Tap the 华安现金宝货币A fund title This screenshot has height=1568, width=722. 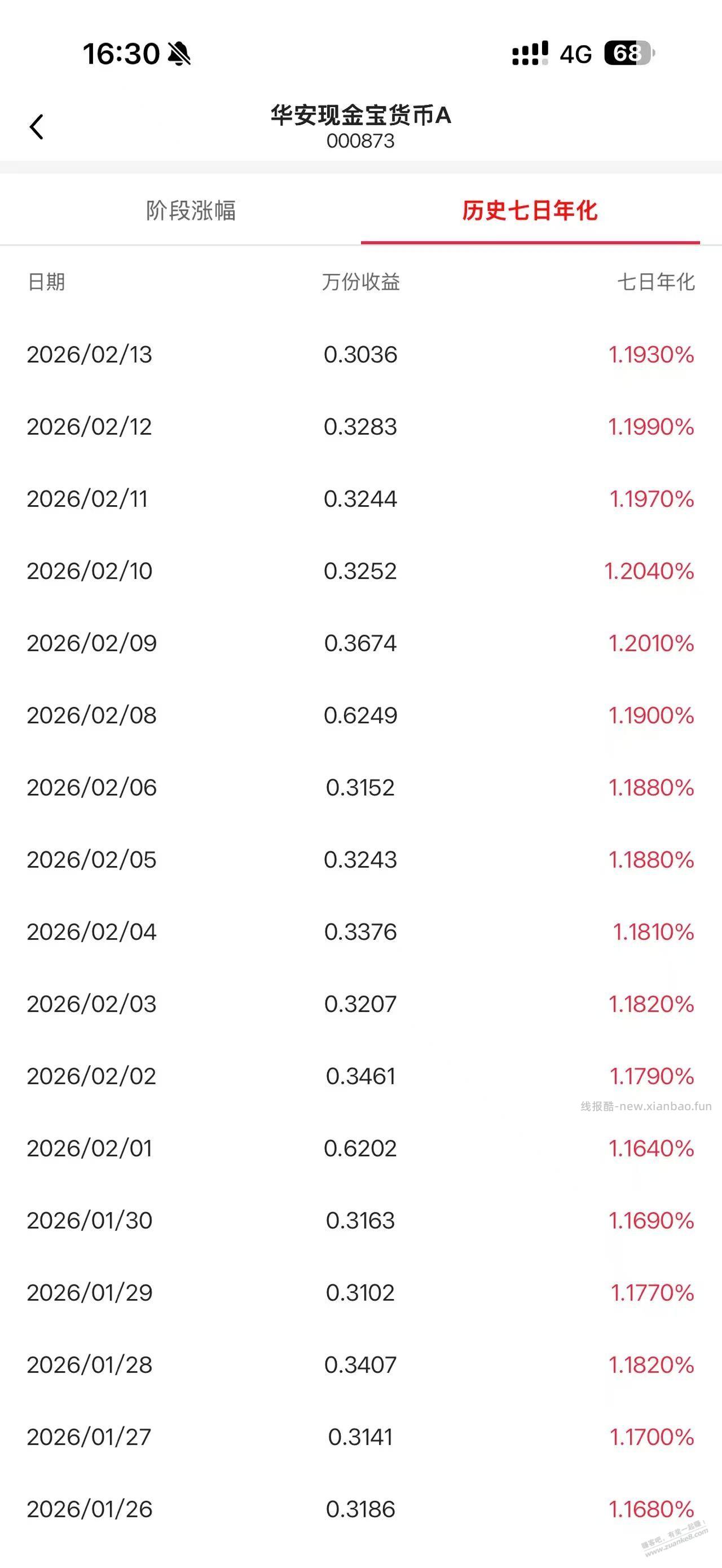[x=361, y=115]
